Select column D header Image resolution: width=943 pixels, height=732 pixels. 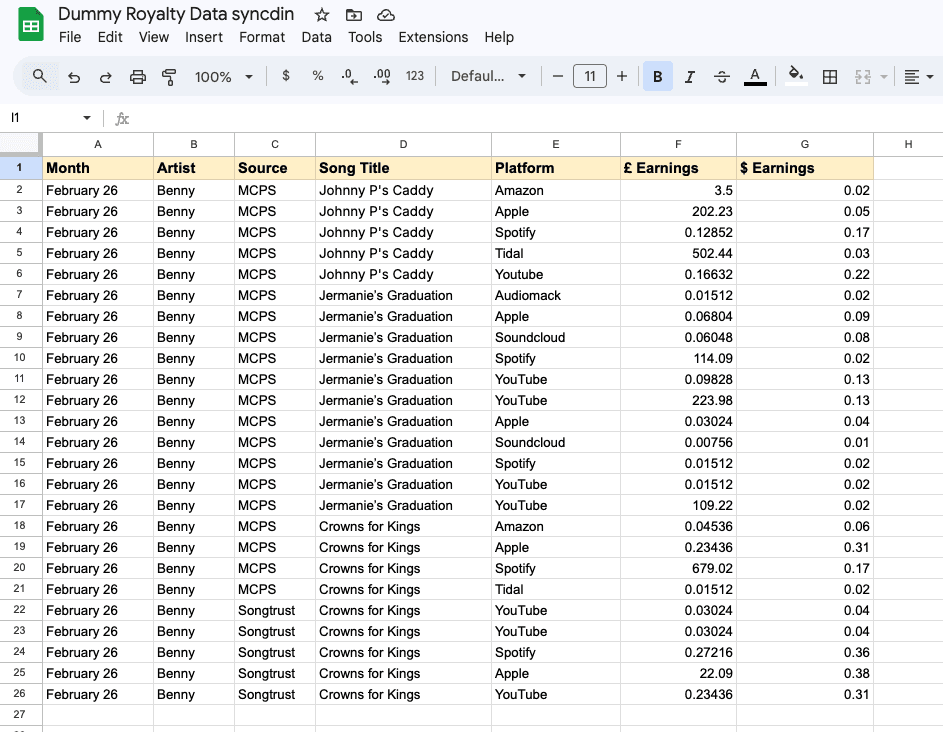(x=404, y=144)
